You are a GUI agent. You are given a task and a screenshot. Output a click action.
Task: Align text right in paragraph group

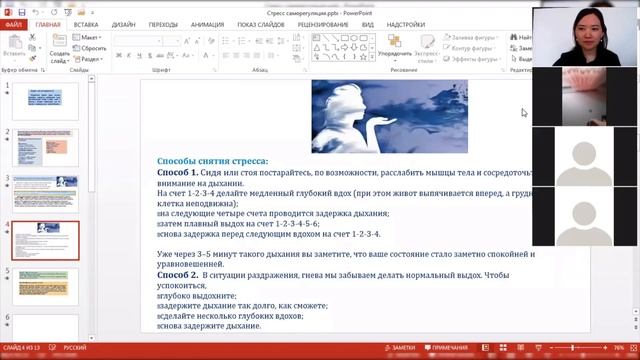point(247,56)
